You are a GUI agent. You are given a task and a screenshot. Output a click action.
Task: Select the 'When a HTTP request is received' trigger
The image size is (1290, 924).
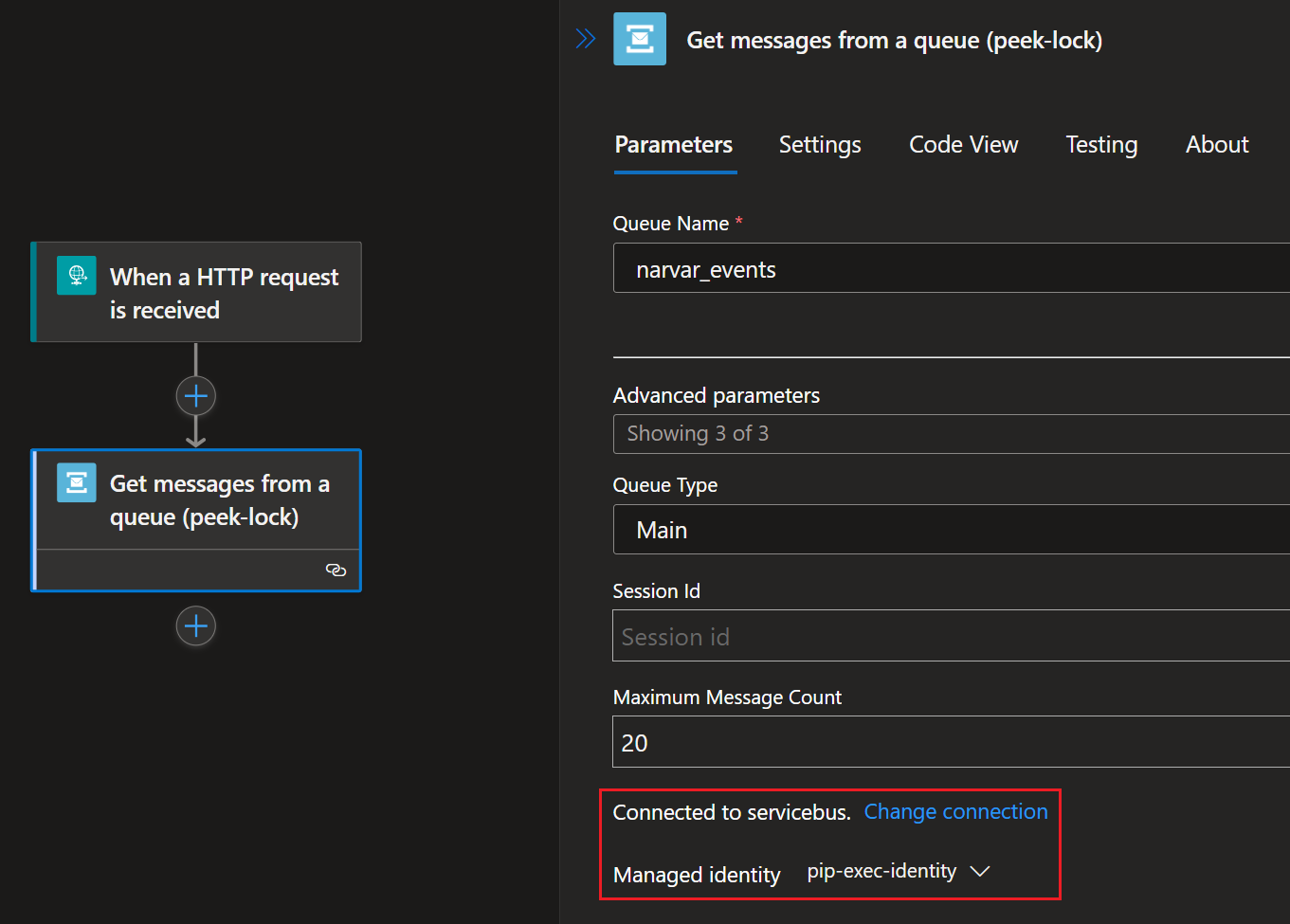point(196,292)
